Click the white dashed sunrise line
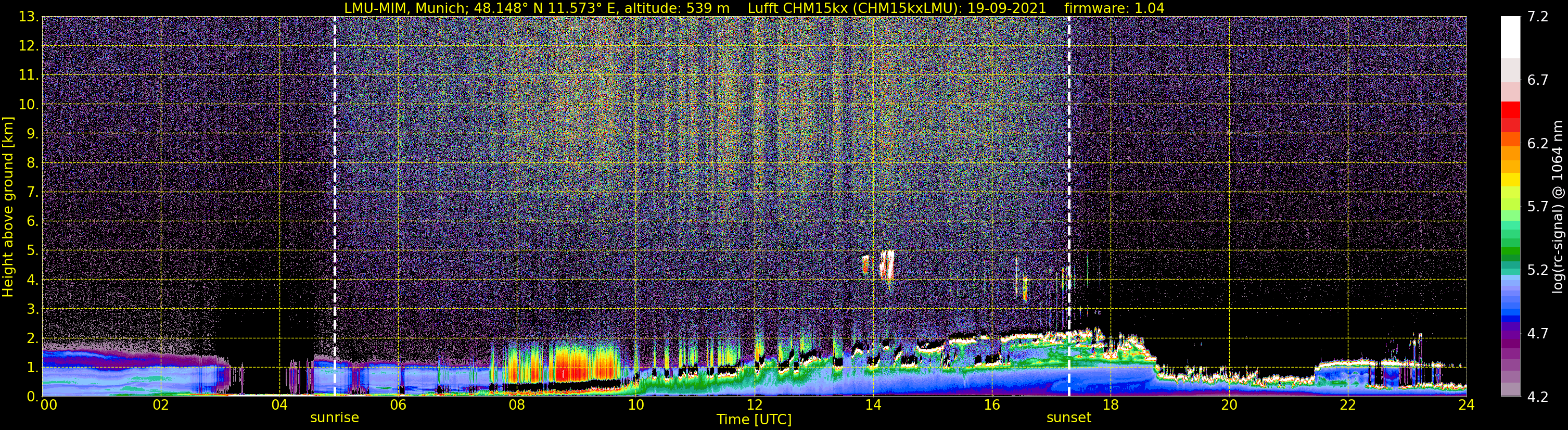The width and height of the screenshot is (1568, 430). tap(335, 207)
